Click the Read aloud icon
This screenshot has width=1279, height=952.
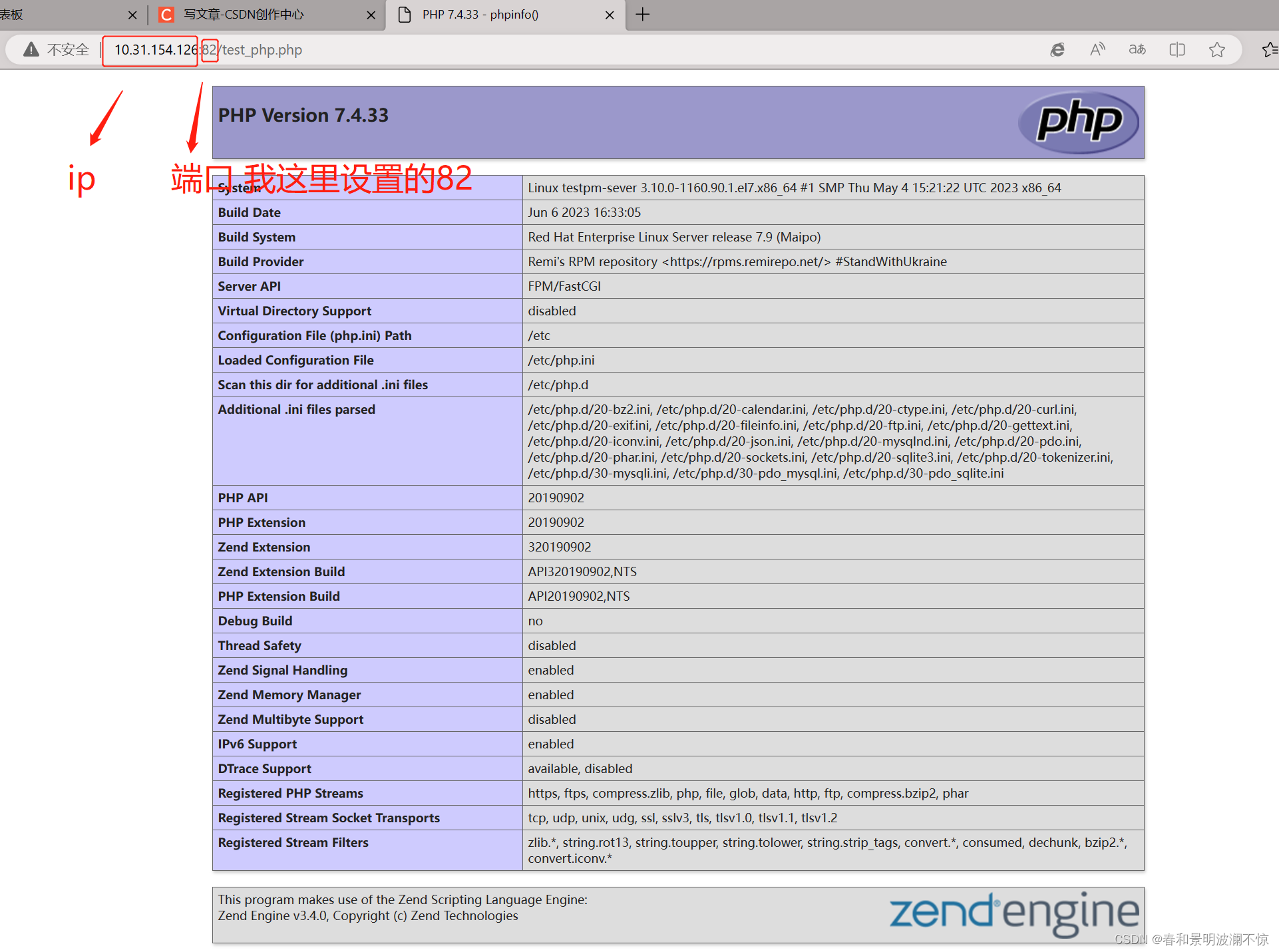pos(1097,50)
